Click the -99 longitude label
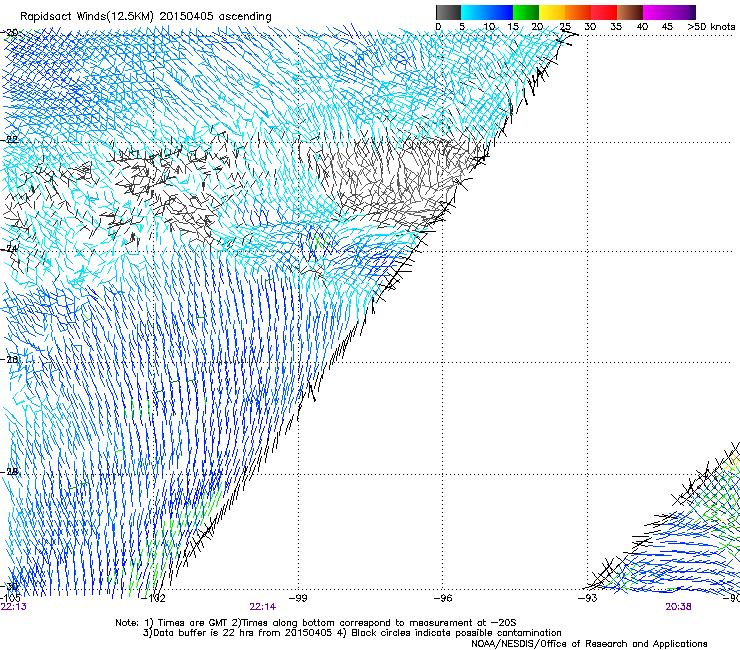 (298, 598)
